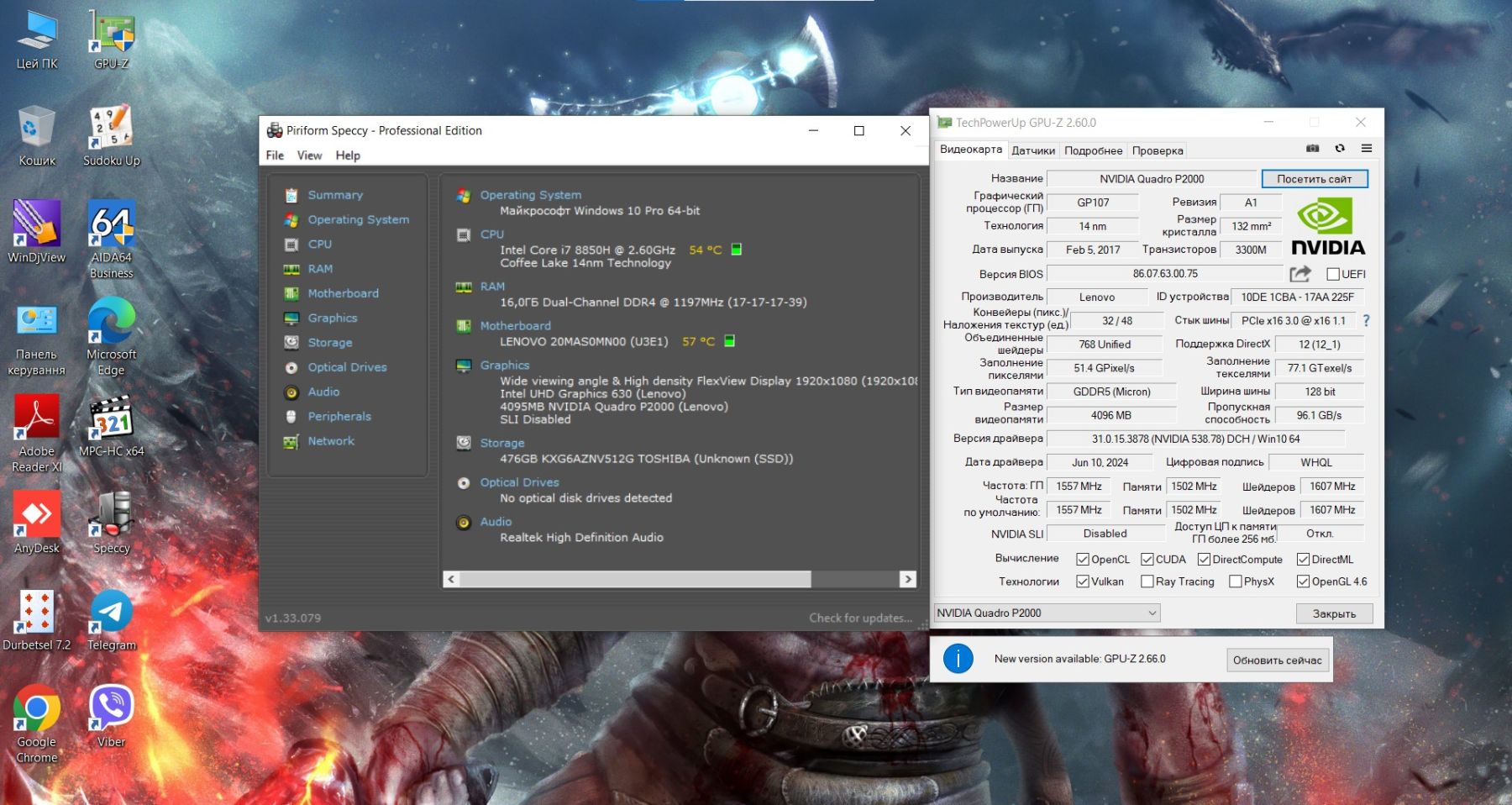Select Optical Drives in the Speccy sidebar
The width and height of the screenshot is (1512, 805).
click(x=347, y=367)
